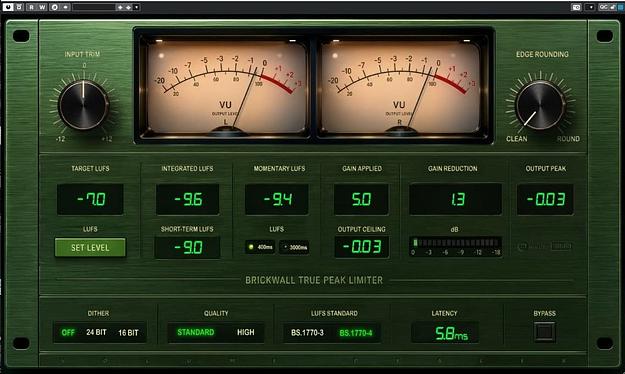Toggle the QC lock icon
Image resolution: width=625 pixels, height=374 pixels.
pos(612,7)
